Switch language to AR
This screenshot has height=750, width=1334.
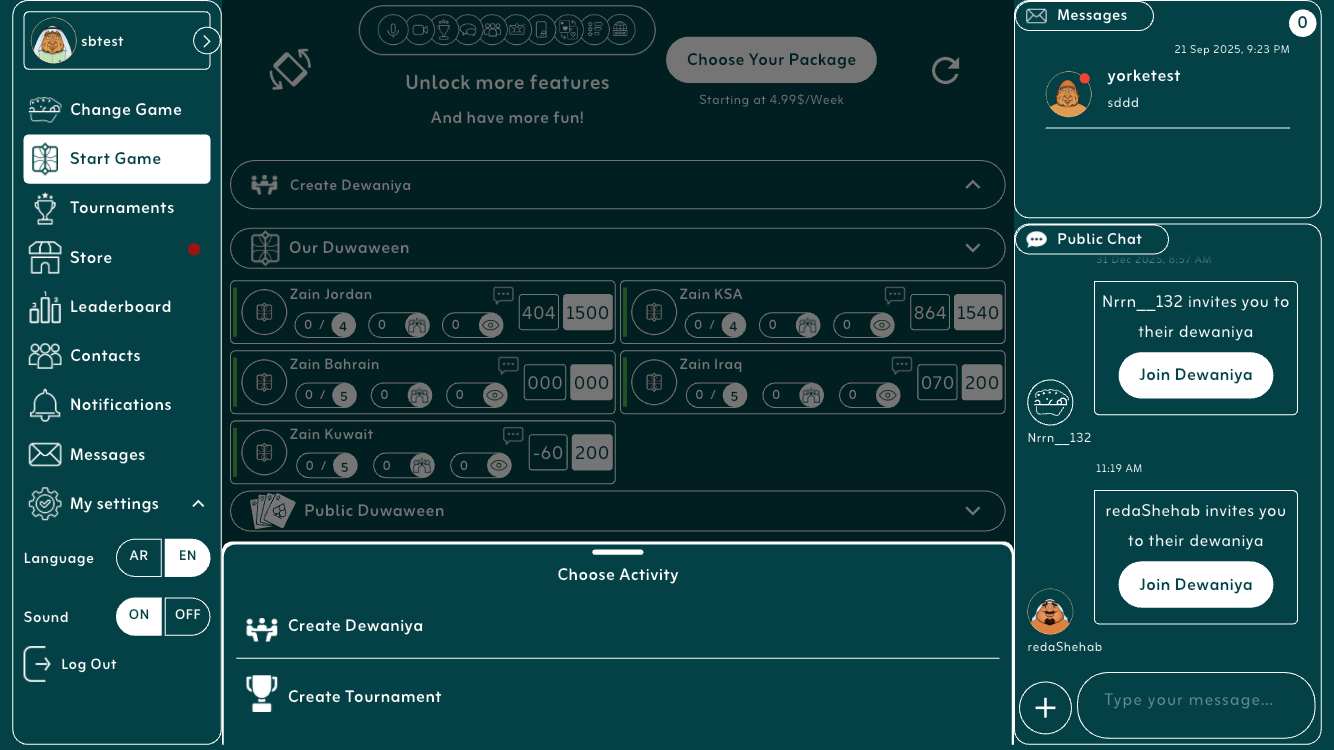139,557
